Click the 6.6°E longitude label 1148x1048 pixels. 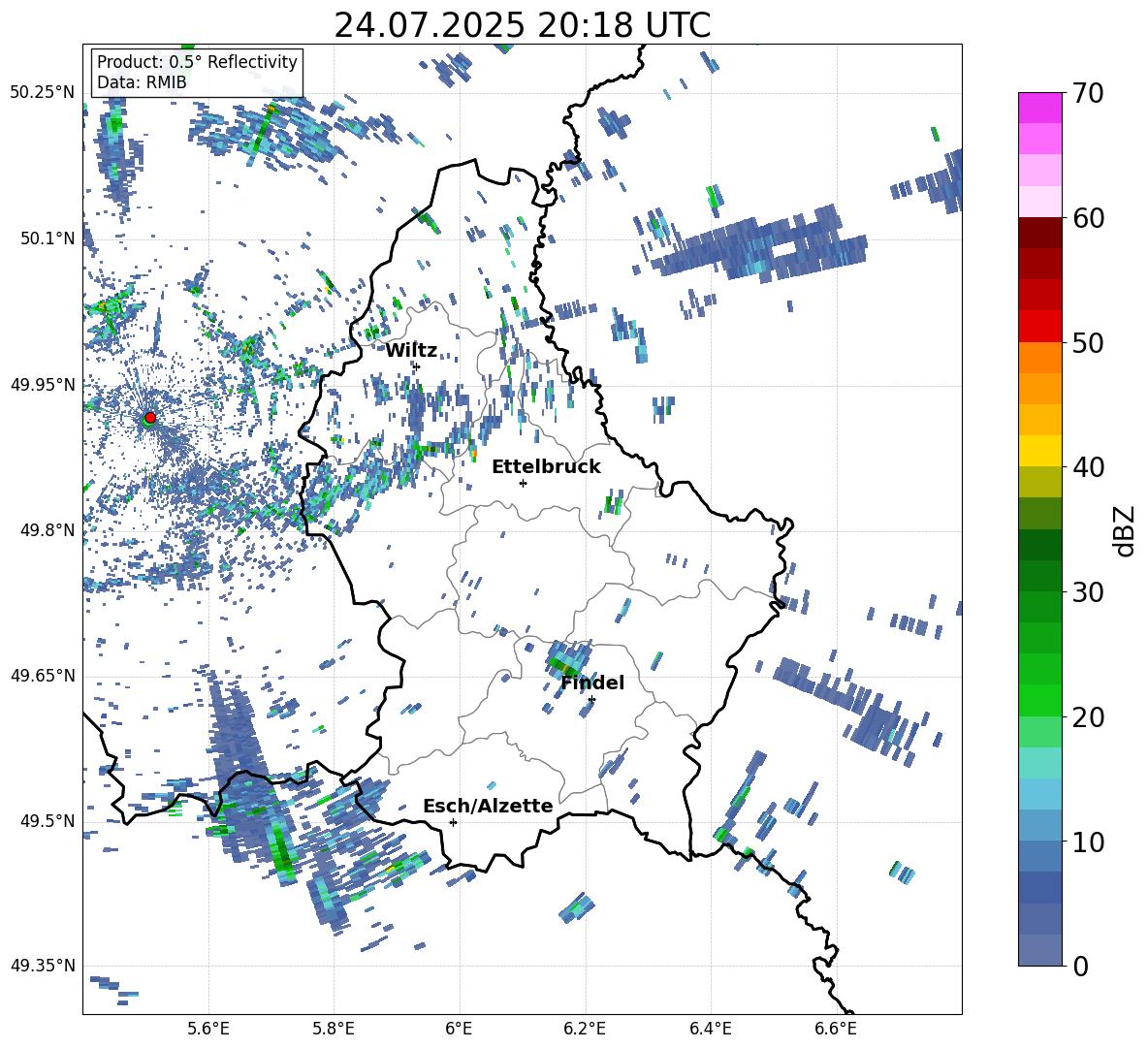coord(836,1029)
